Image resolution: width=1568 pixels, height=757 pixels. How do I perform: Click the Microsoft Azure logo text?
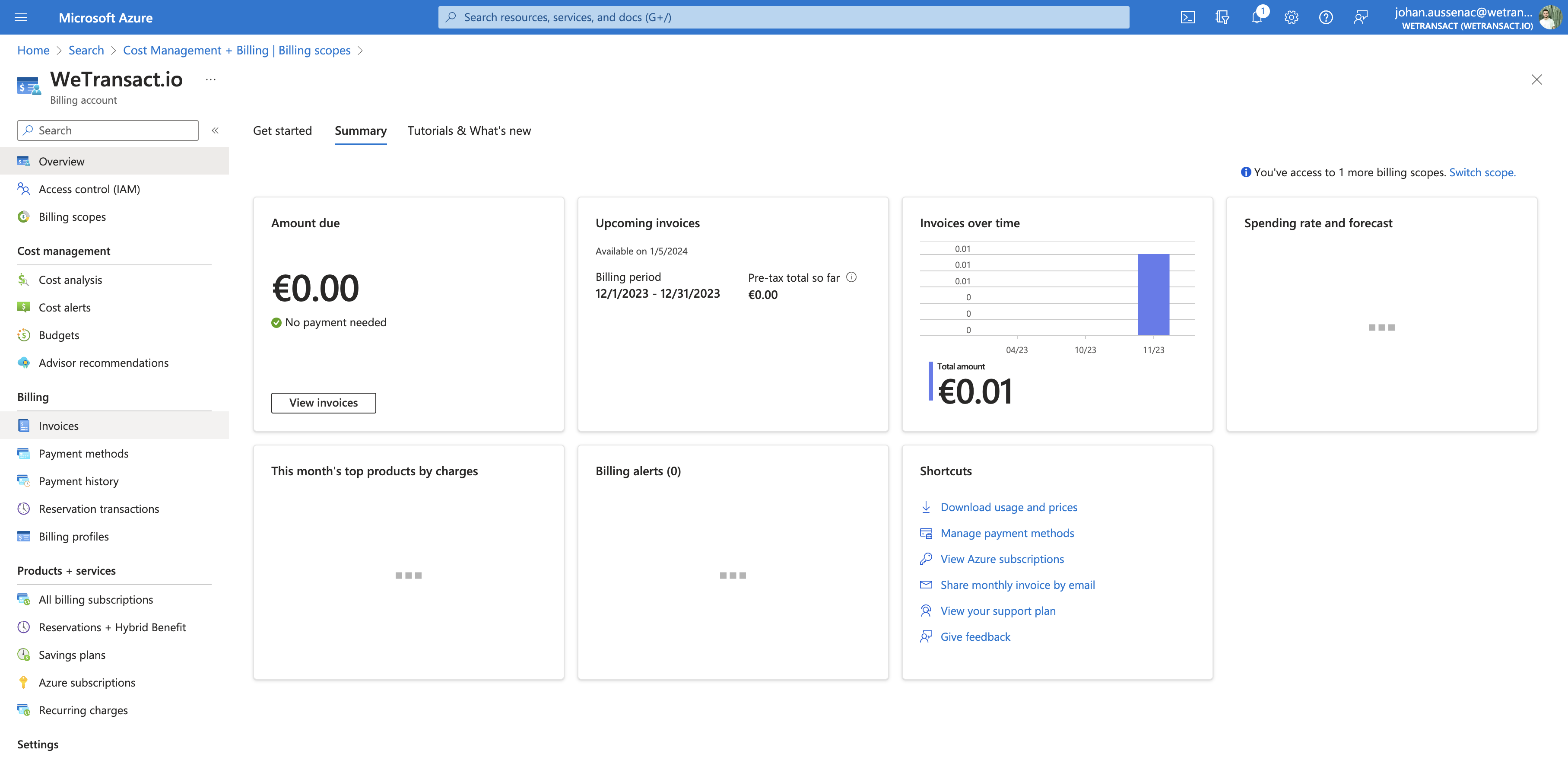pyautogui.click(x=105, y=18)
